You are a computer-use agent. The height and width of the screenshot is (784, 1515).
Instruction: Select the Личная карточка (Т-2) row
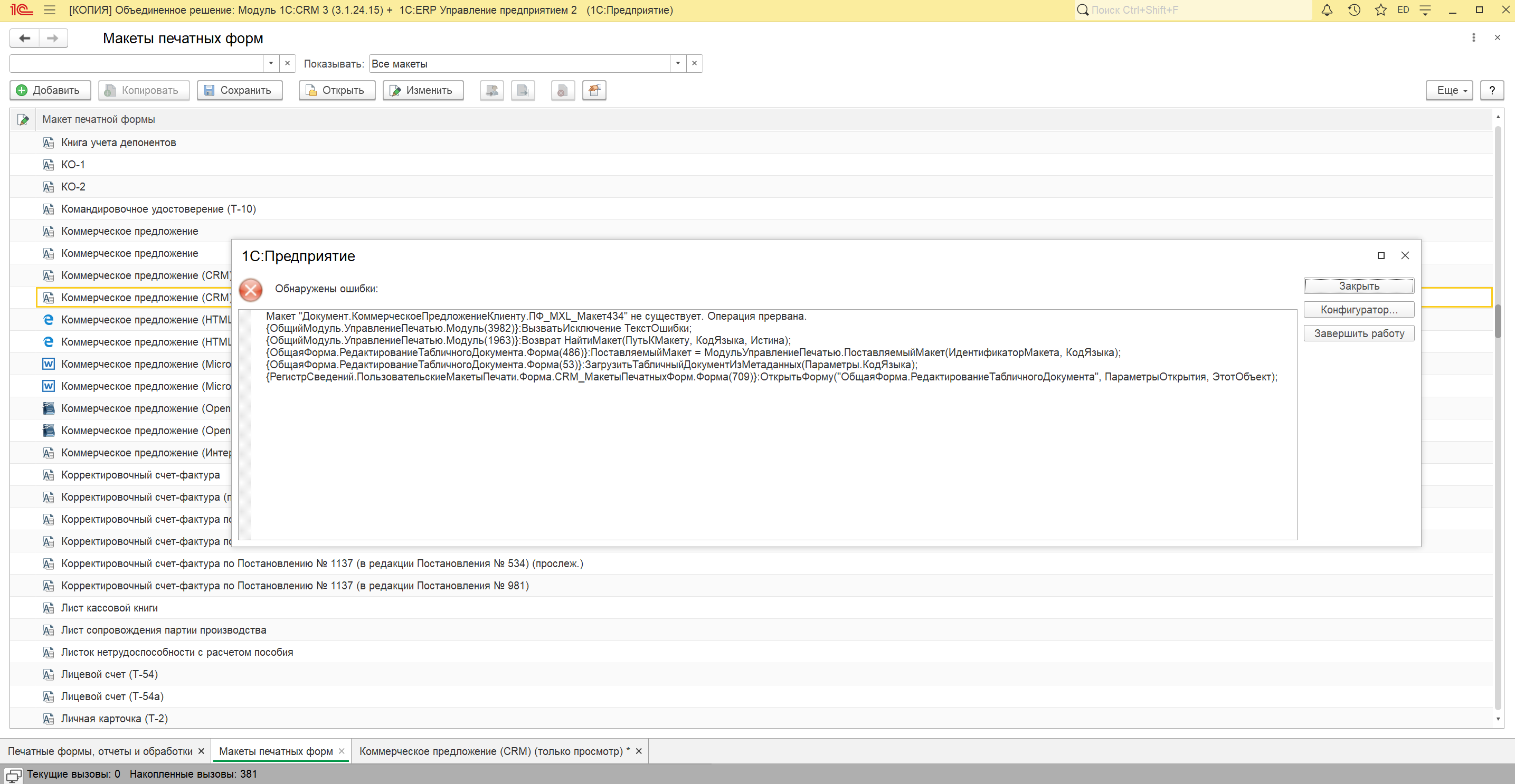point(751,719)
